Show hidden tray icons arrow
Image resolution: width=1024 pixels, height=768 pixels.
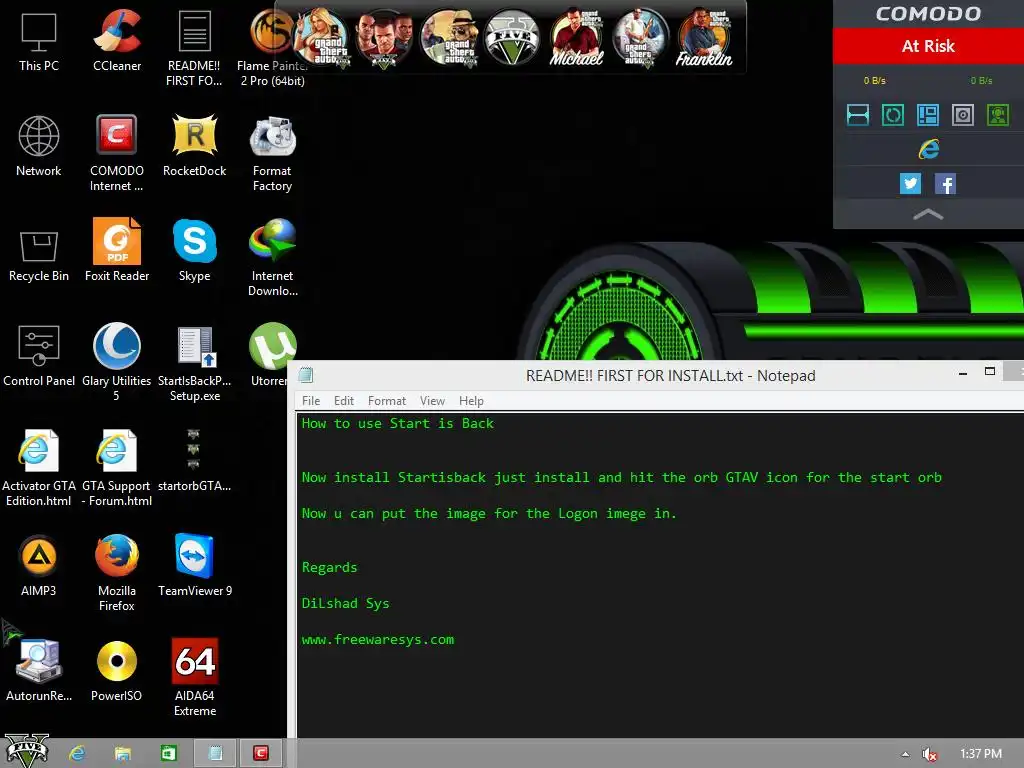click(x=905, y=754)
